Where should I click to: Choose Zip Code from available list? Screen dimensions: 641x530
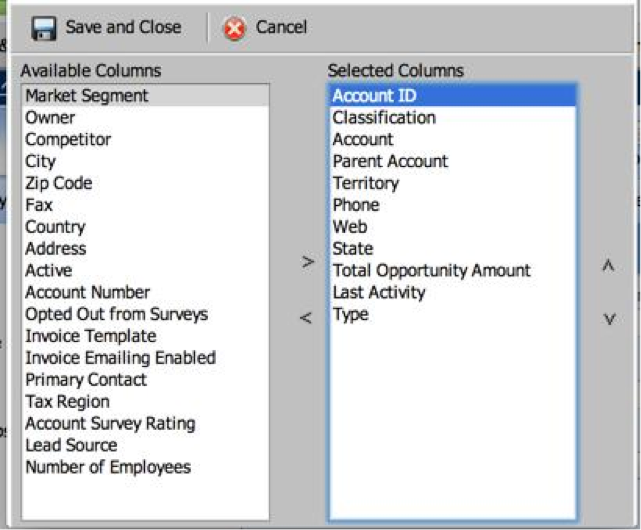click(x=146, y=183)
